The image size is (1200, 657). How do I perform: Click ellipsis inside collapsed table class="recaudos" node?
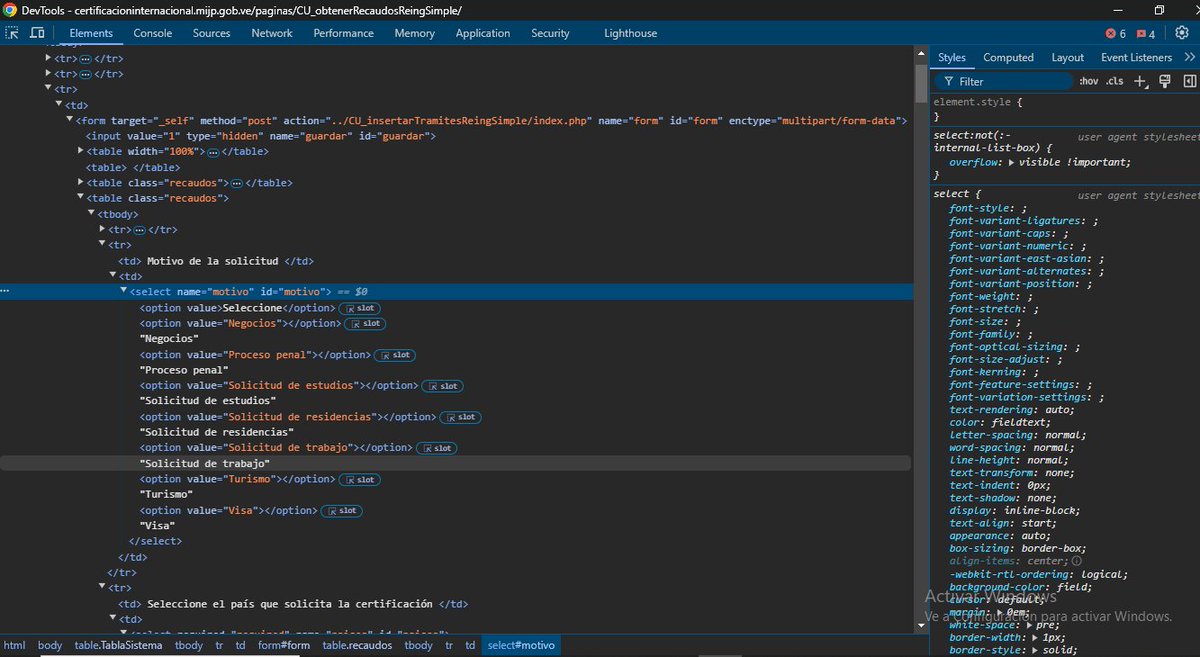tap(237, 183)
